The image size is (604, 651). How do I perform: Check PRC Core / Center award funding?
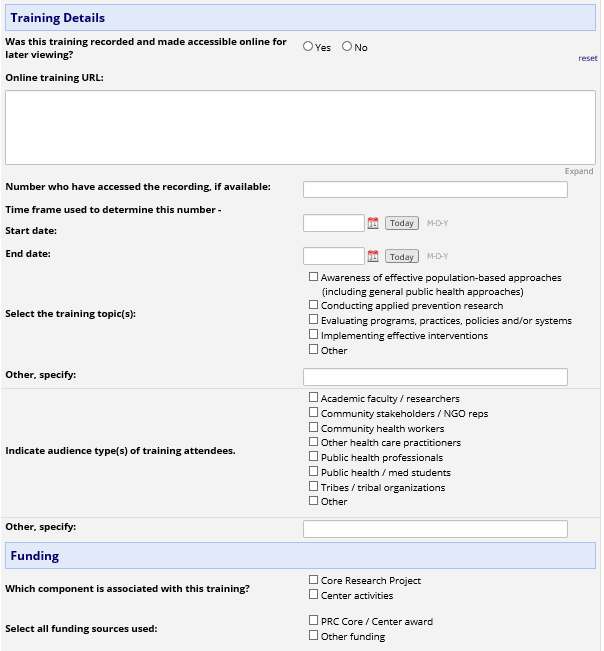click(314, 621)
